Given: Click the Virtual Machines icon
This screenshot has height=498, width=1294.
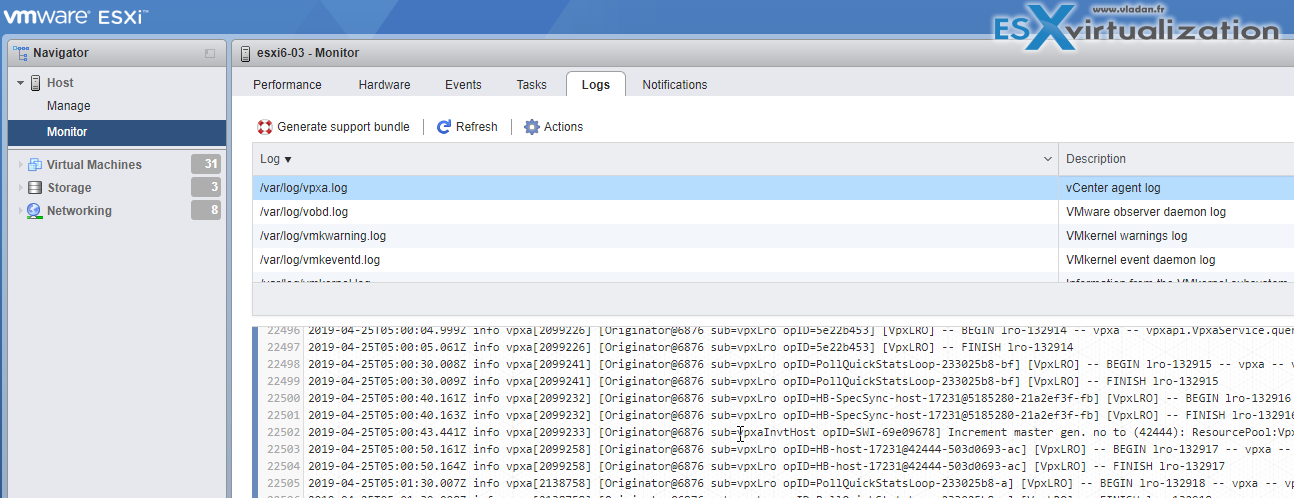Looking at the screenshot, I should (x=35, y=165).
